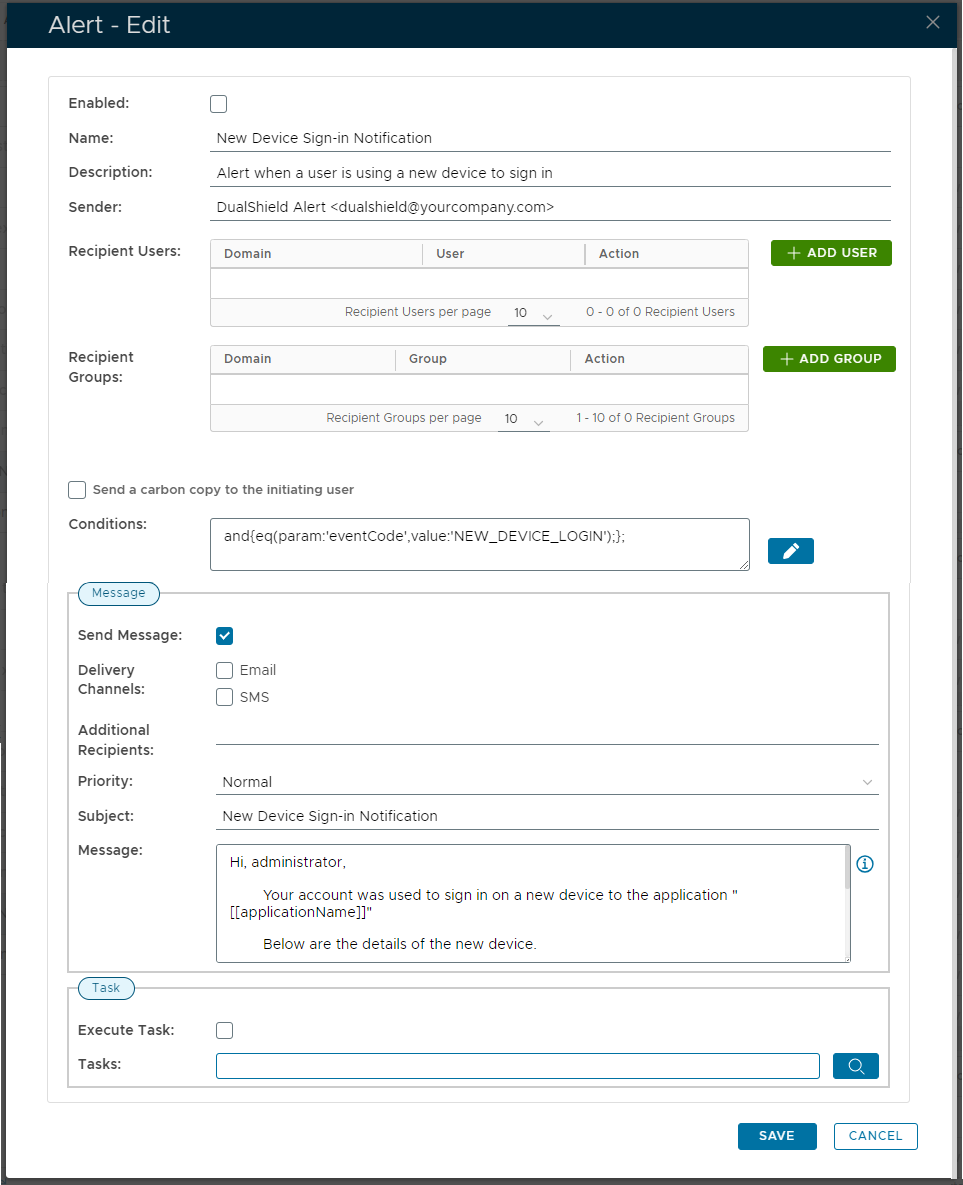This screenshot has height=1185, width=963.
Task: Click into the Subject field
Action: [547, 816]
